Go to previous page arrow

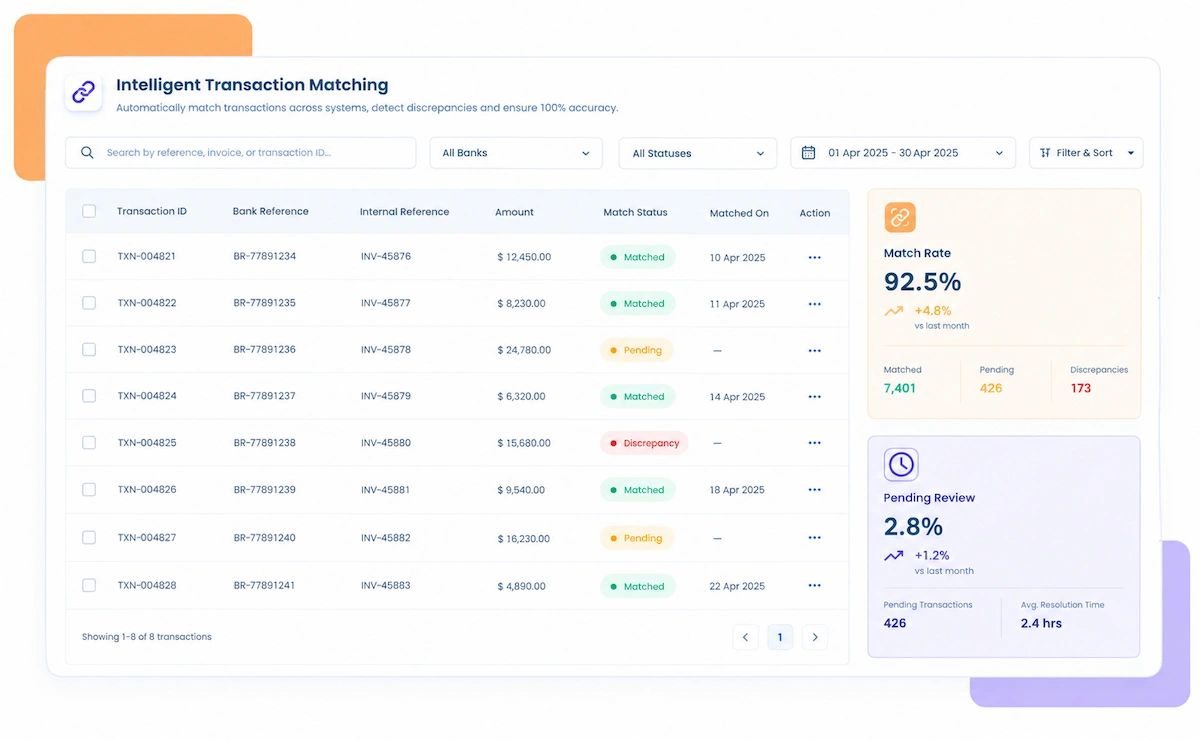point(745,637)
